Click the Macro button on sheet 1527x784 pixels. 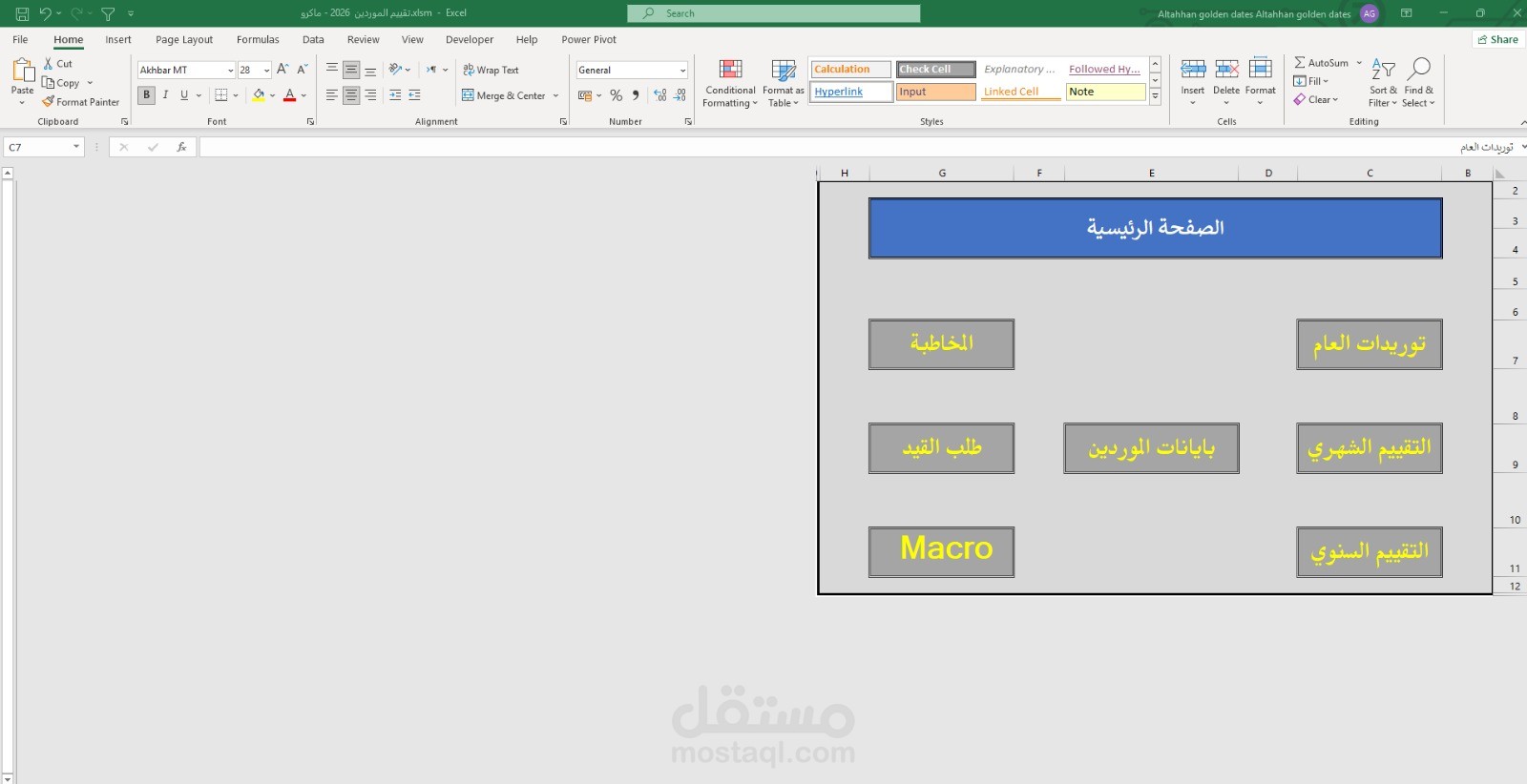click(941, 552)
